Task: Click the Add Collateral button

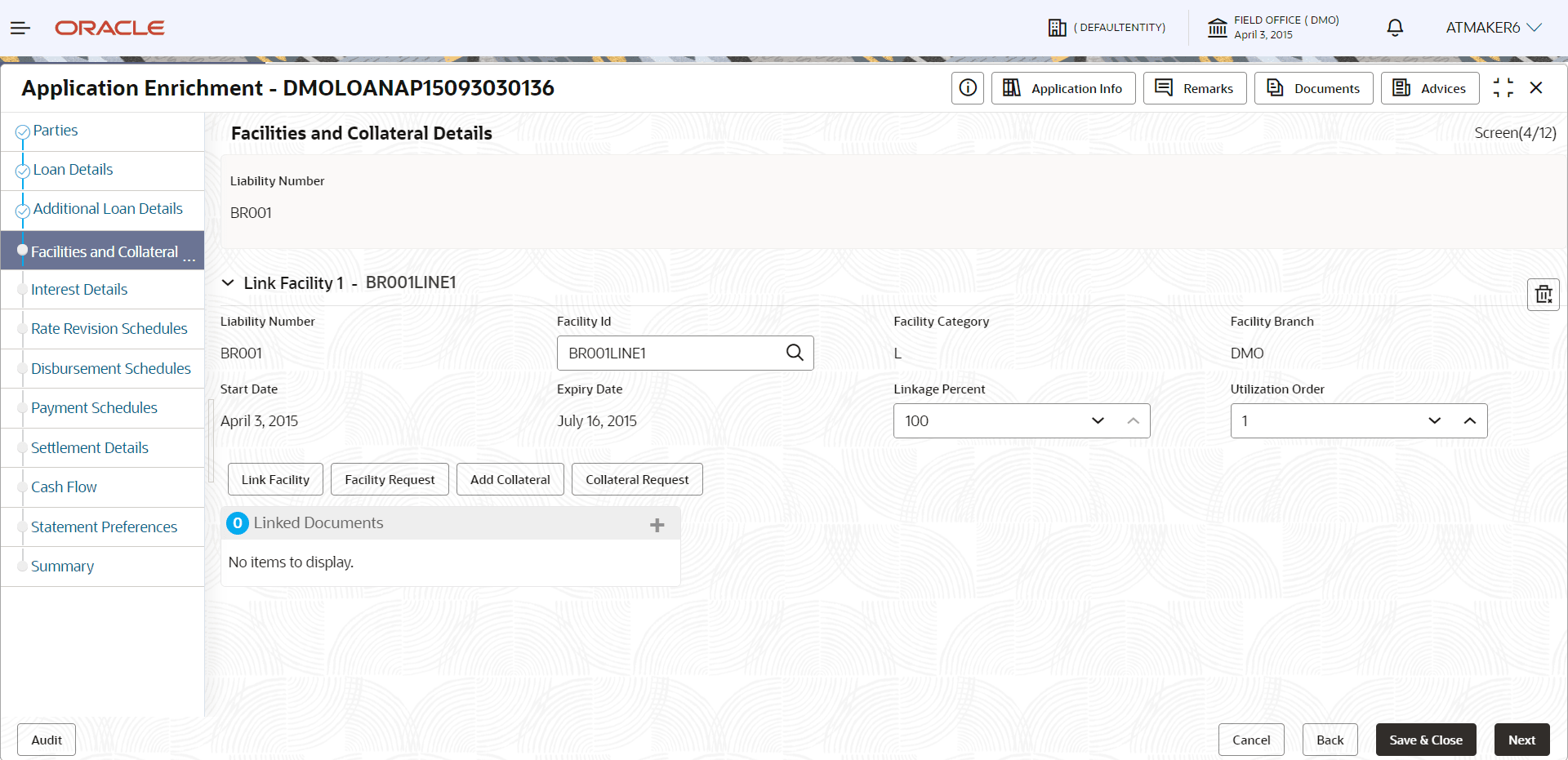Action: (510, 479)
